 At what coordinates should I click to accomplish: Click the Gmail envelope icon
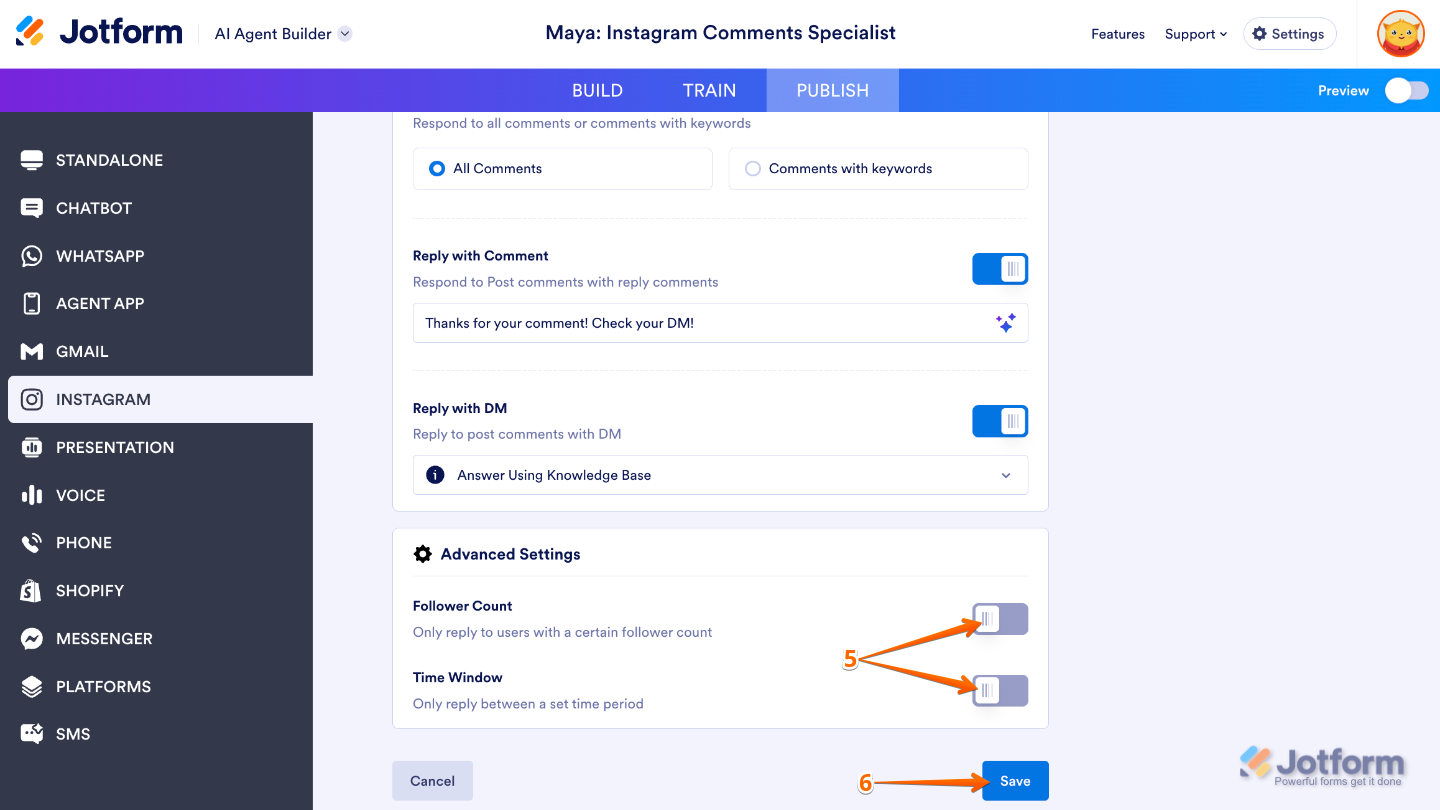pos(32,352)
